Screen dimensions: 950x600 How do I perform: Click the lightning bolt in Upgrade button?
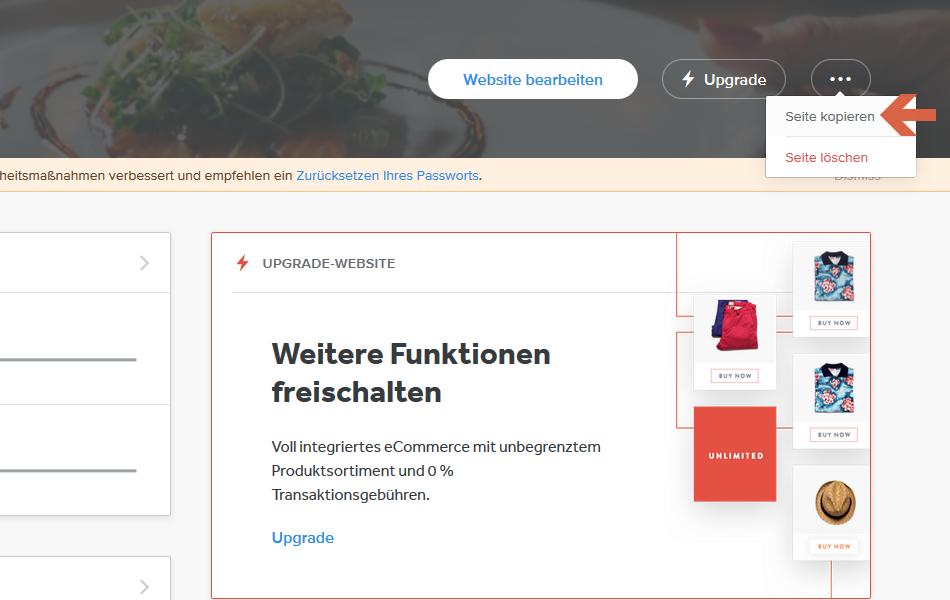[x=688, y=79]
